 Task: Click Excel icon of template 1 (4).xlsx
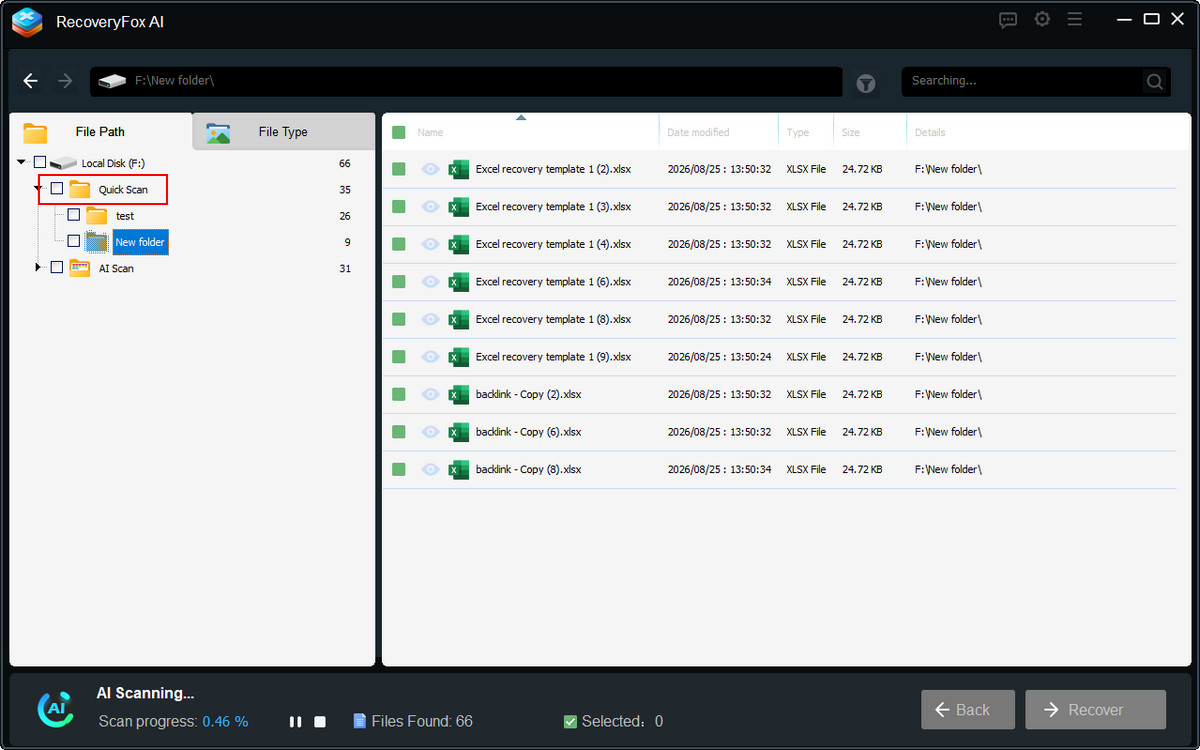point(459,244)
